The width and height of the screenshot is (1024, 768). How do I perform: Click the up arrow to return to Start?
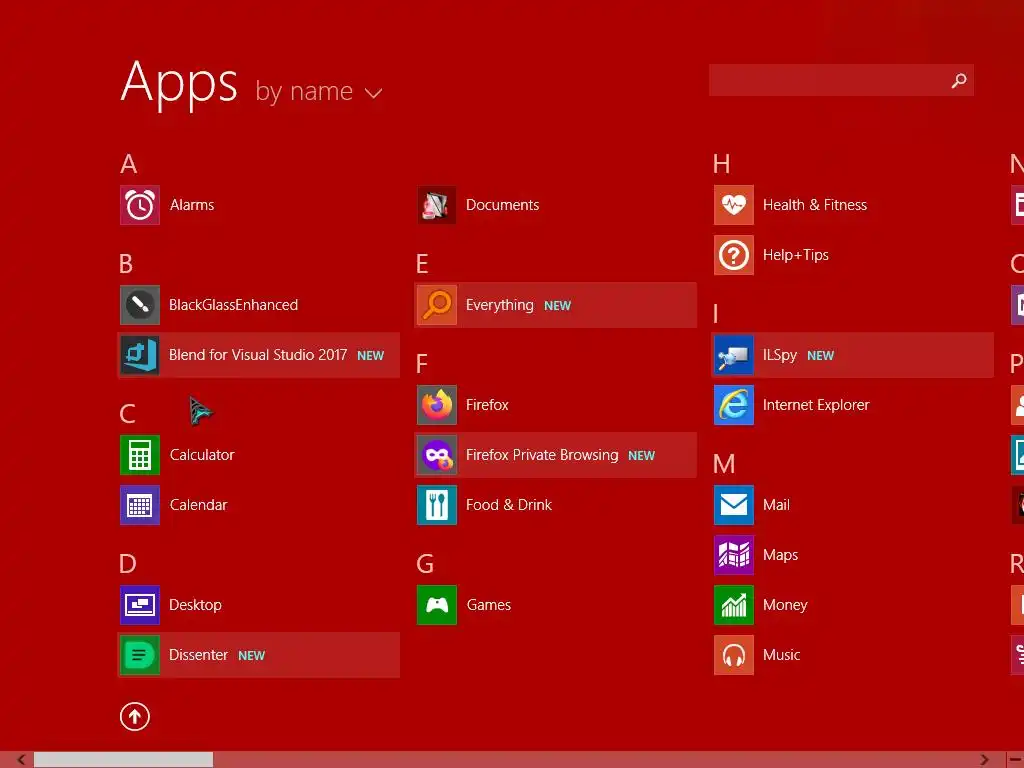pyautogui.click(x=135, y=716)
